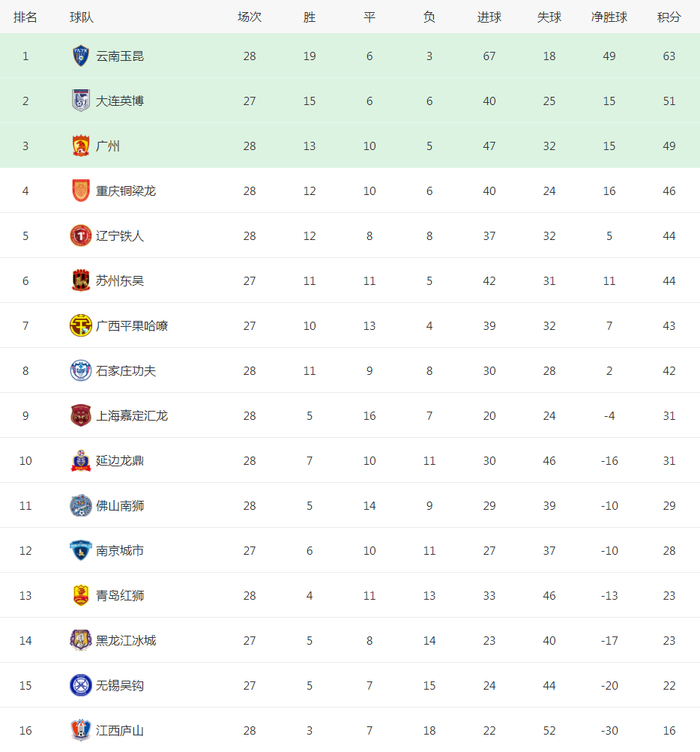700x752 pixels.
Task: Click the 上海嘉定汇龙 team logo
Action: coord(80,416)
